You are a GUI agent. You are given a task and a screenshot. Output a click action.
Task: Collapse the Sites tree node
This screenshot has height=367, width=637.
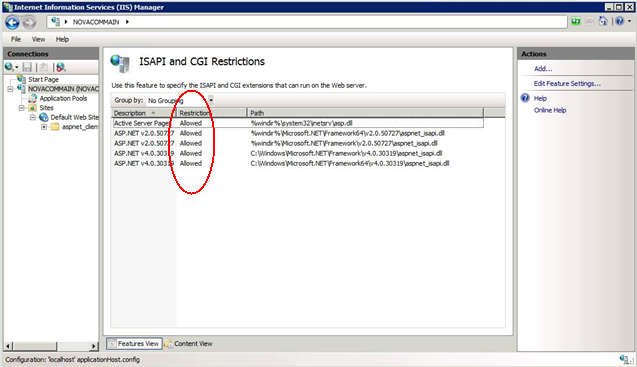pos(22,108)
